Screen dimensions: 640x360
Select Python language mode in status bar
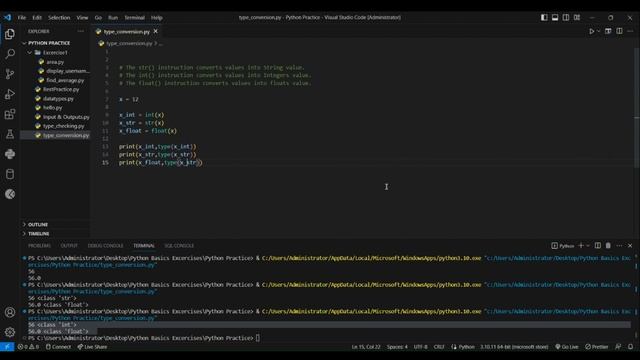coord(467,347)
